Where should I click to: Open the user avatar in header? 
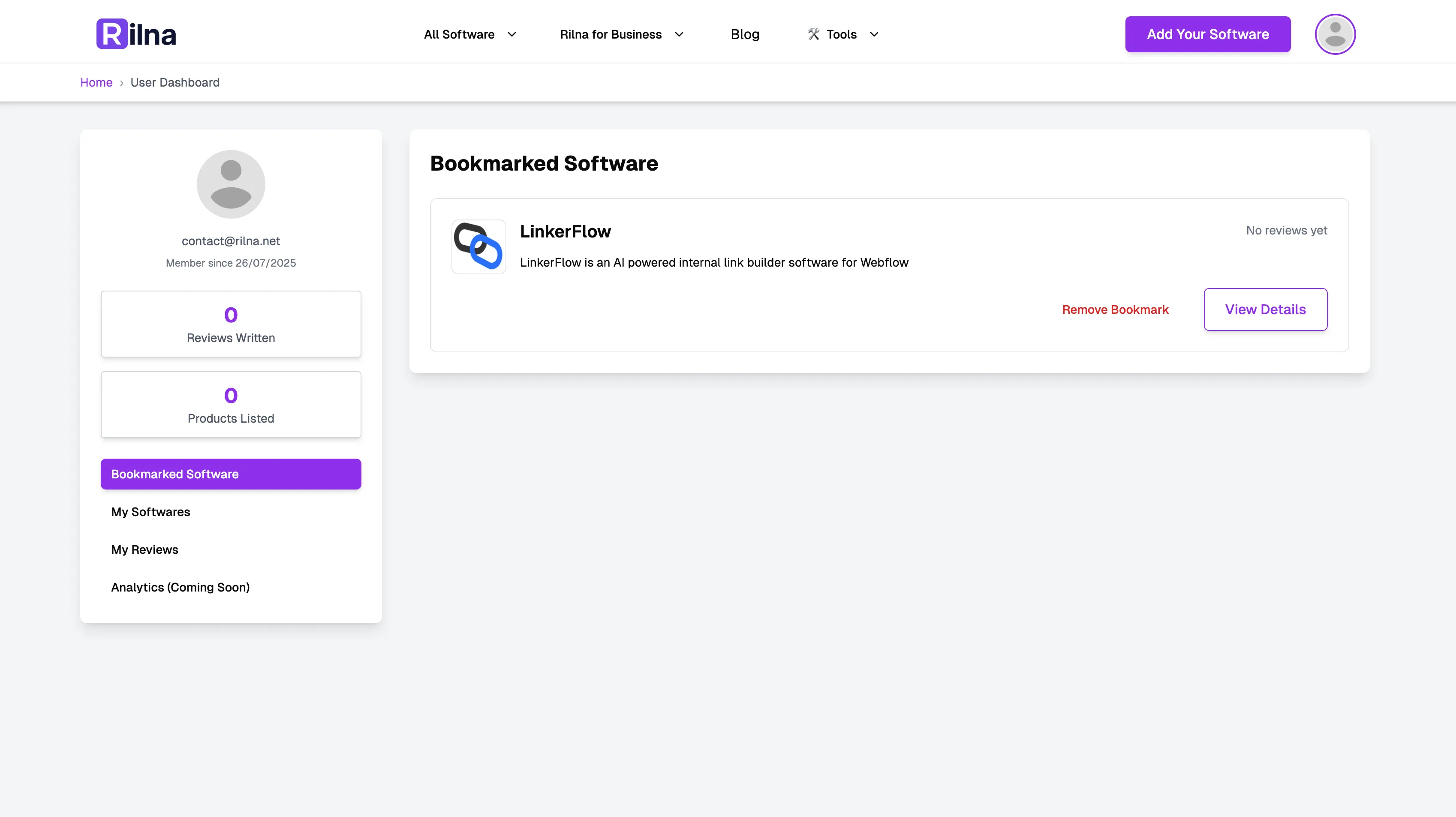1335,34
